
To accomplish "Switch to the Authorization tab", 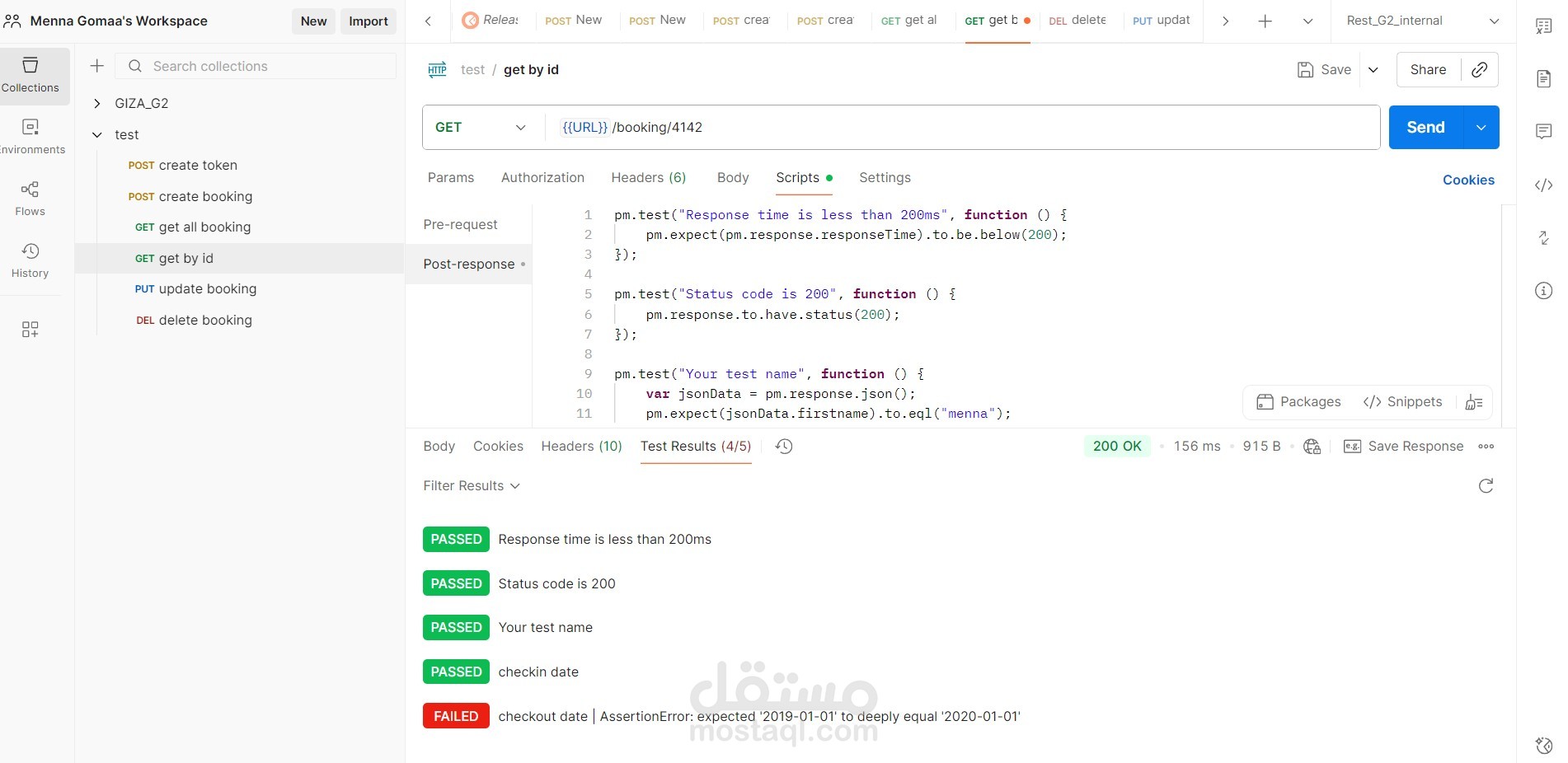I will 542,177.
